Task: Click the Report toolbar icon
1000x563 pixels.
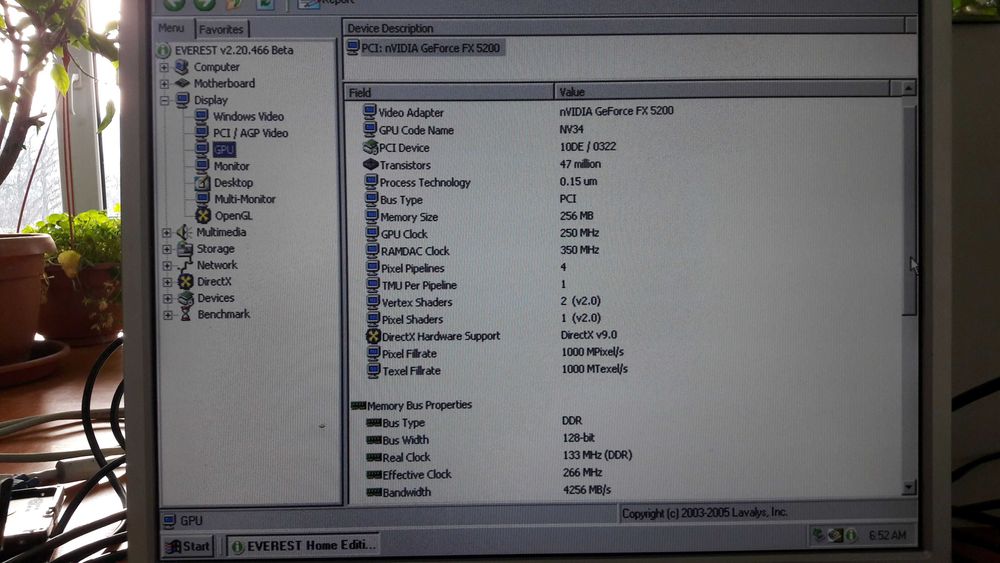Action: [x=309, y=3]
